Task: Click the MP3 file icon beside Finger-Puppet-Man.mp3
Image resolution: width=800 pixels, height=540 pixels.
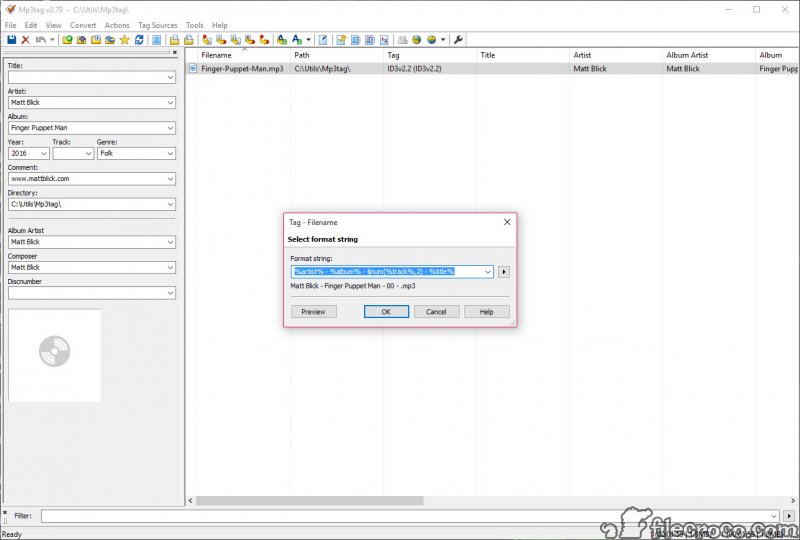Action: point(193,69)
